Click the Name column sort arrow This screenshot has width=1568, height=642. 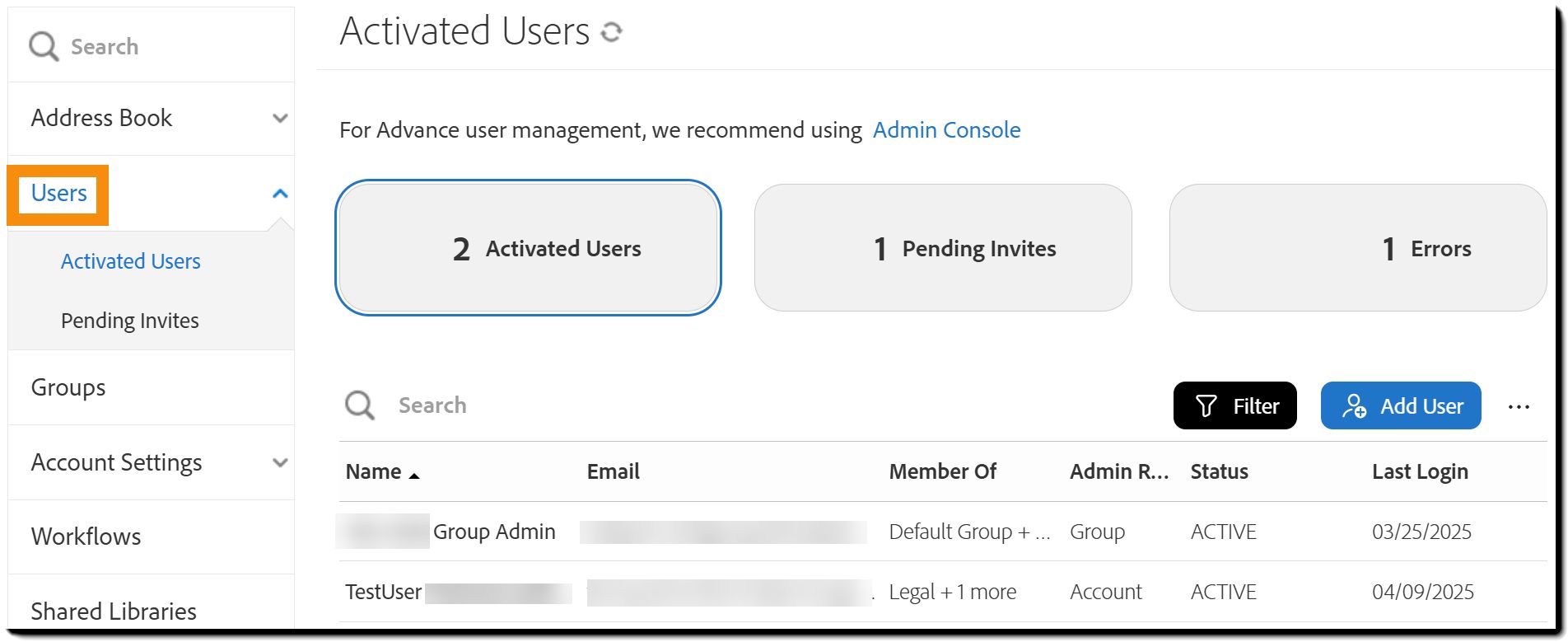pyautogui.click(x=414, y=476)
